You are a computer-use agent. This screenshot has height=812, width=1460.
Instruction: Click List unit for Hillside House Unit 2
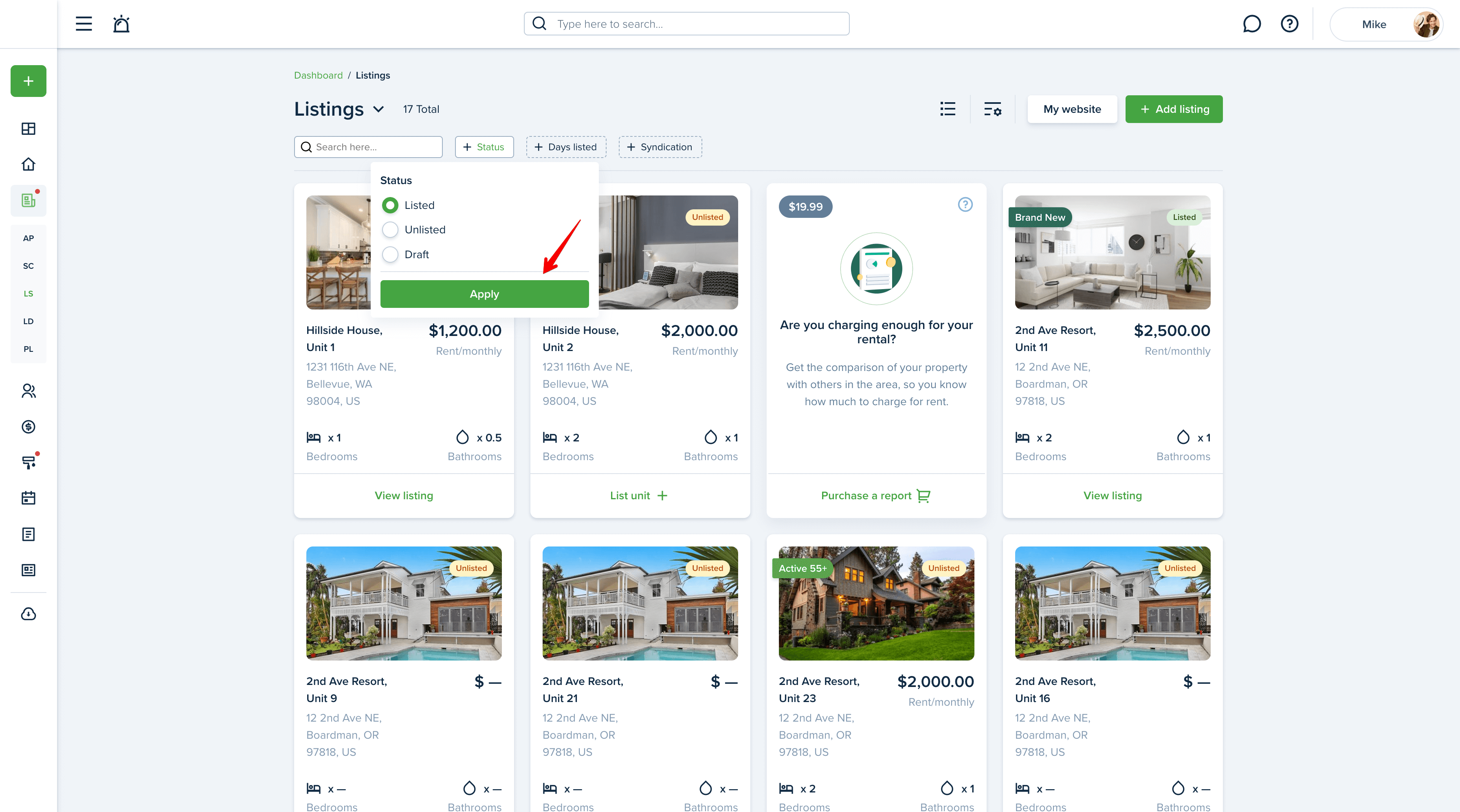pos(639,496)
